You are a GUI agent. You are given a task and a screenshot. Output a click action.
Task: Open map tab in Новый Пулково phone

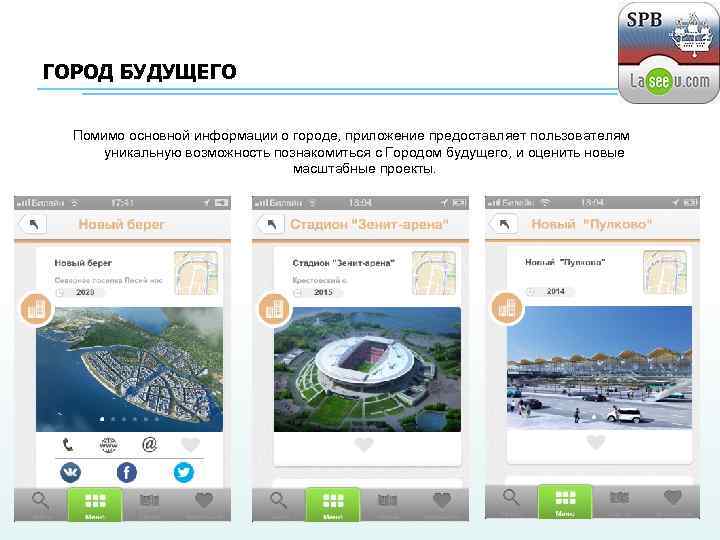(619, 501)
